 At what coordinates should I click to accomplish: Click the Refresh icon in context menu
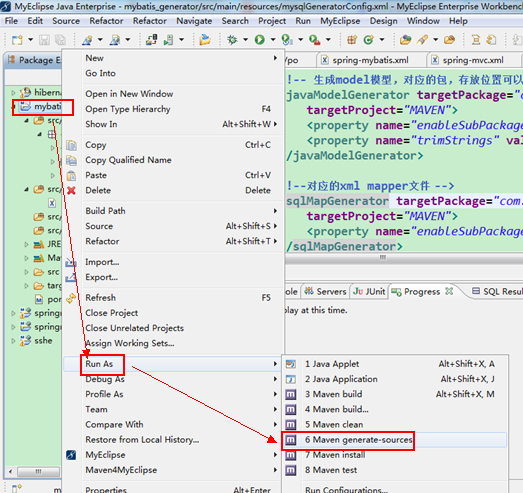click(x=71, y=298)
